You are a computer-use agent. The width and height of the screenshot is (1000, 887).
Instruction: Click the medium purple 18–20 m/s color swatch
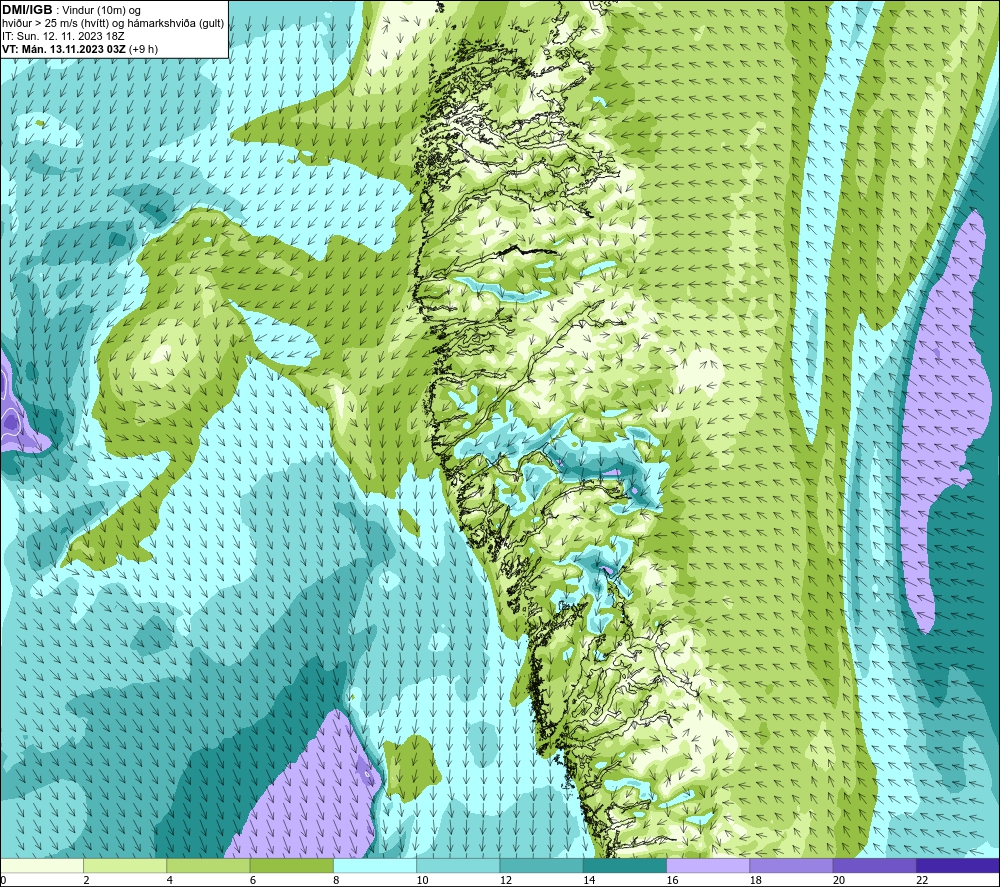point(791,866)
